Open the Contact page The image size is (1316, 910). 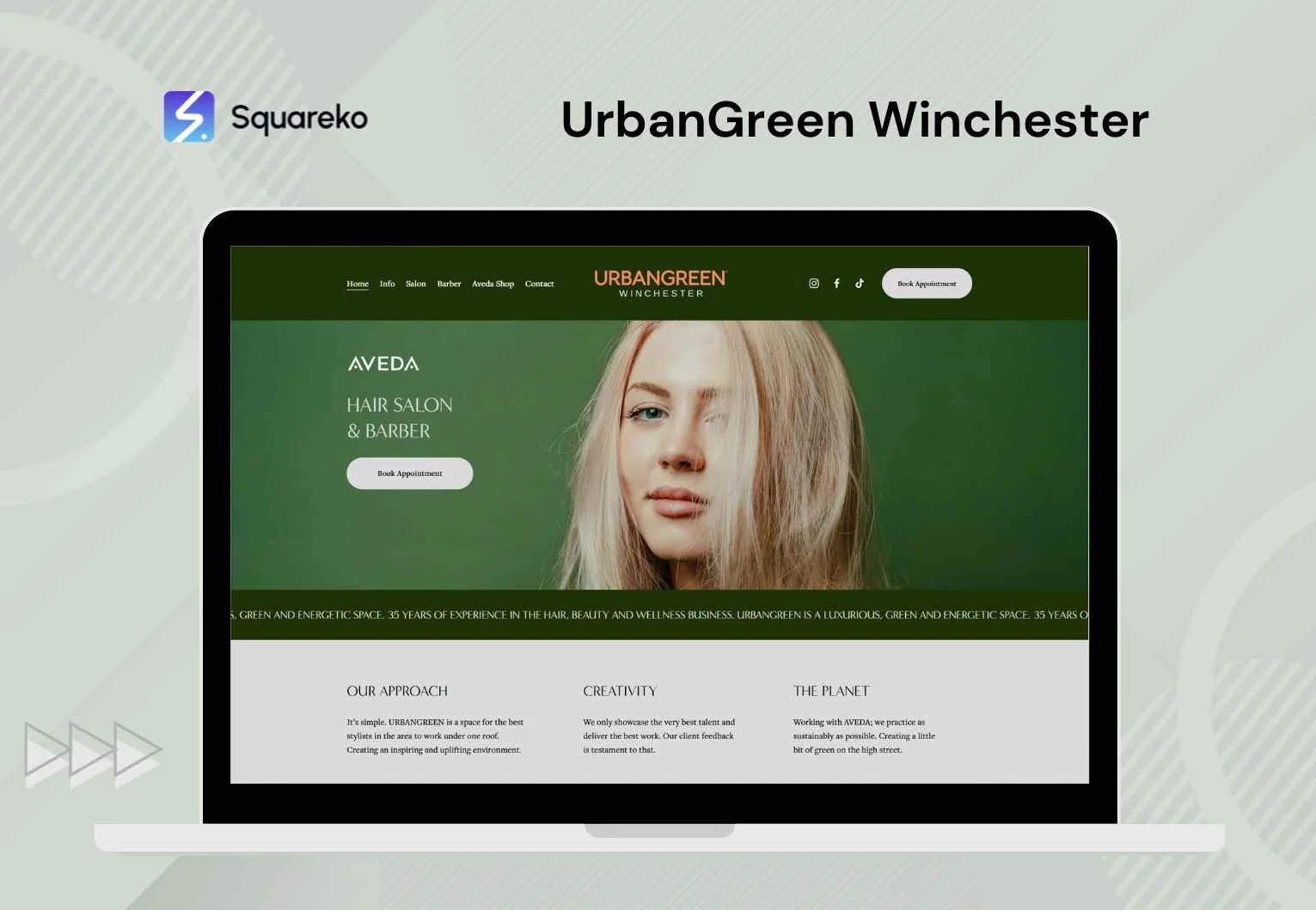point(540,284)
